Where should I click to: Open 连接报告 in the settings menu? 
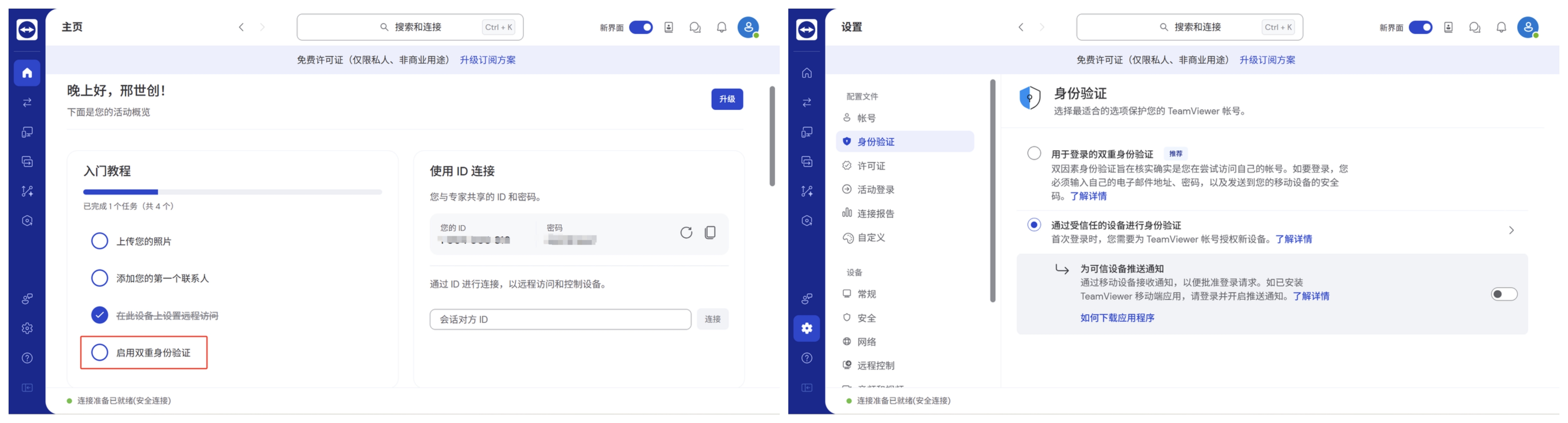(905, 213)
